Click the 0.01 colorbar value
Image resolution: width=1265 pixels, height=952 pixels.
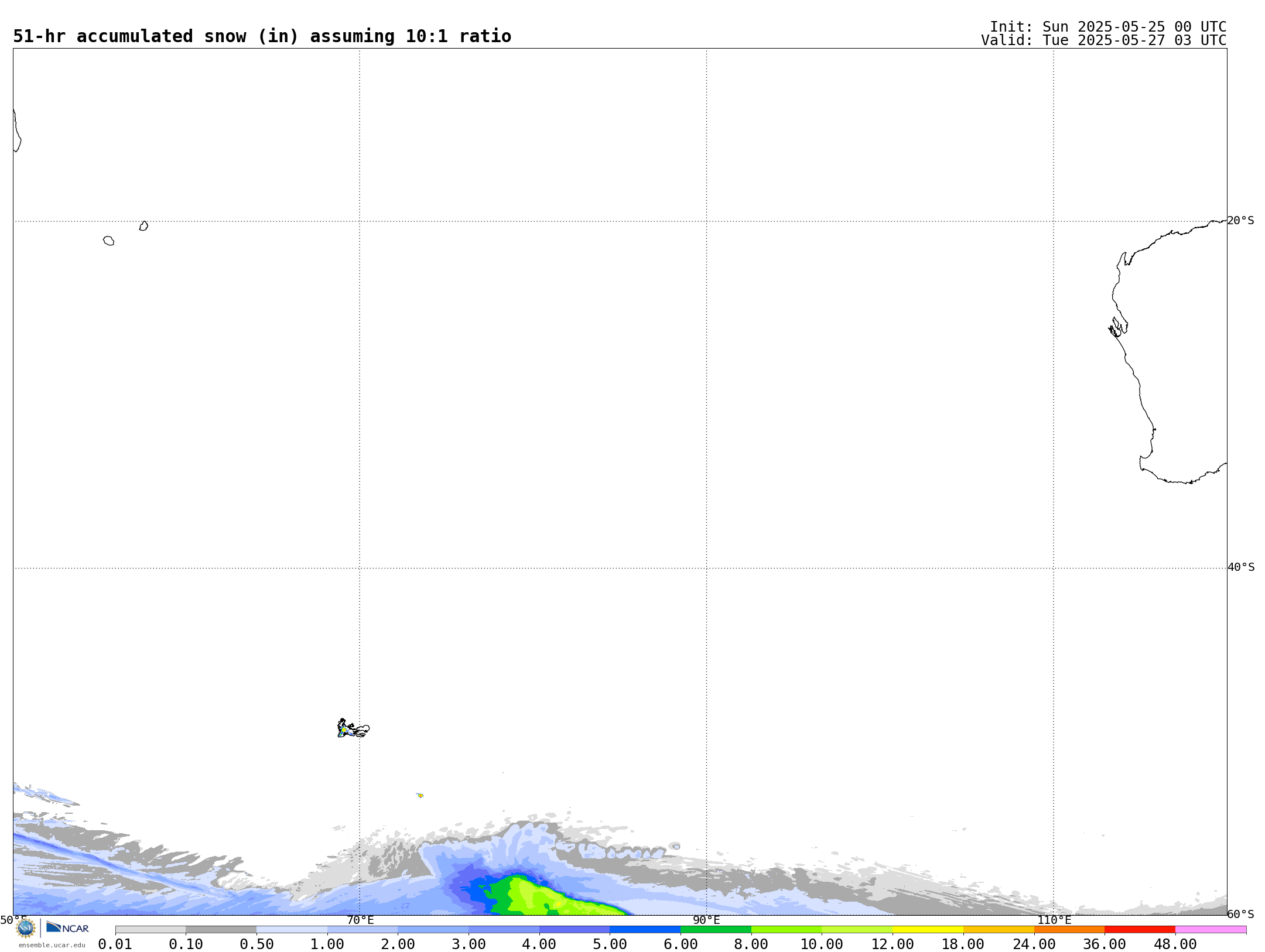click(115, 944)
